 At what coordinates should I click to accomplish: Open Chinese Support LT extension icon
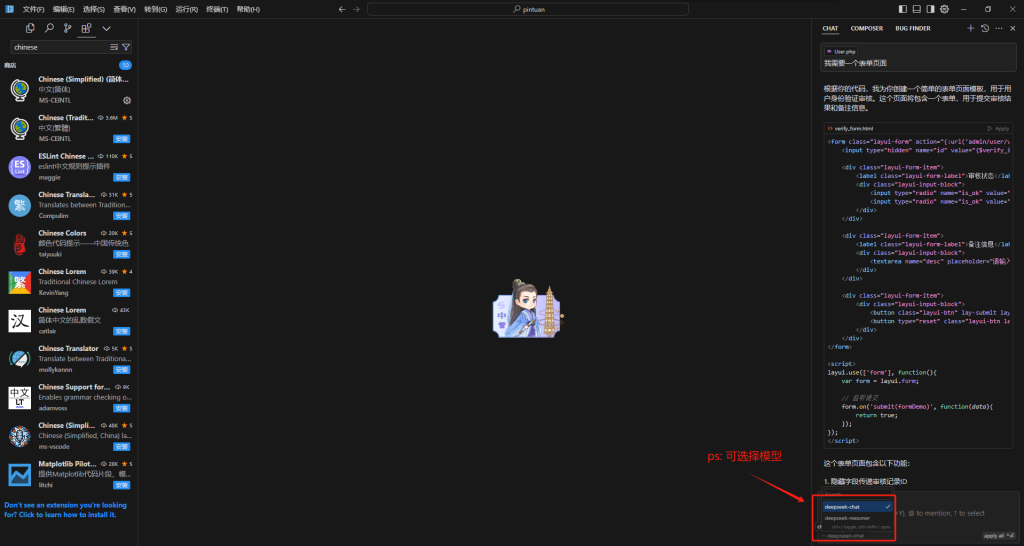[20, 398]
